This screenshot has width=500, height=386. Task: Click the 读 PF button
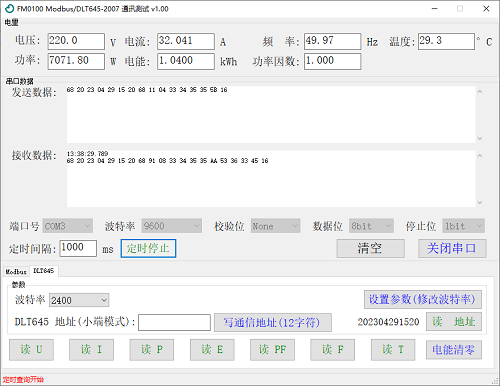272,350
